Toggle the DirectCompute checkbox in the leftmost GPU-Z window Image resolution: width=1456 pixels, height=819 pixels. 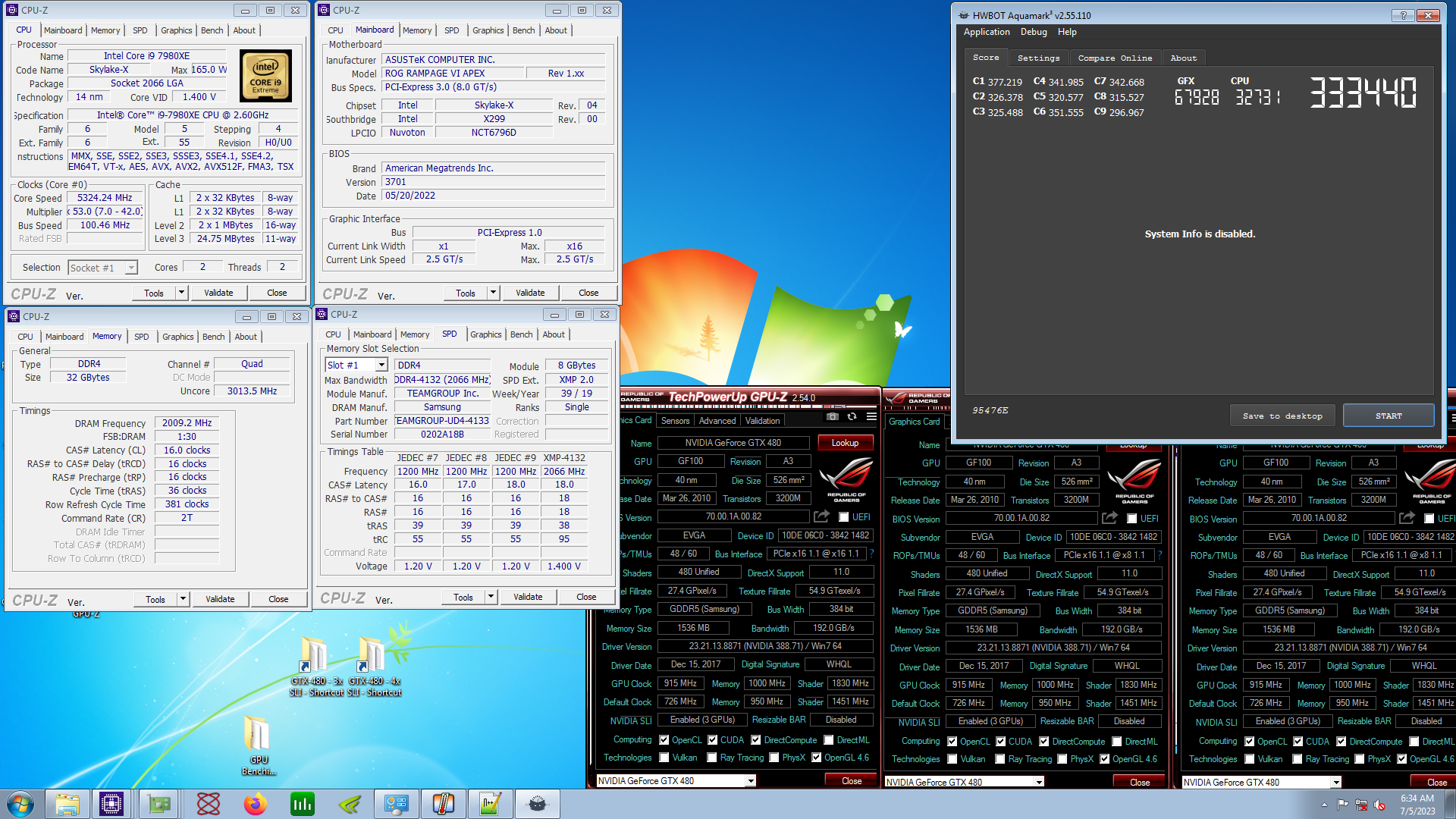(756, 740)
